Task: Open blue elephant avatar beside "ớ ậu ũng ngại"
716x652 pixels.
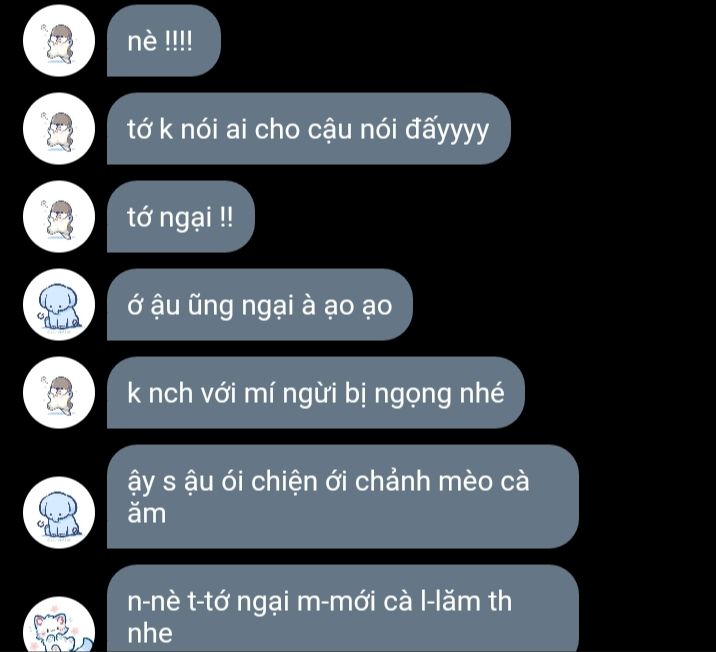Action: pos(59,305)
